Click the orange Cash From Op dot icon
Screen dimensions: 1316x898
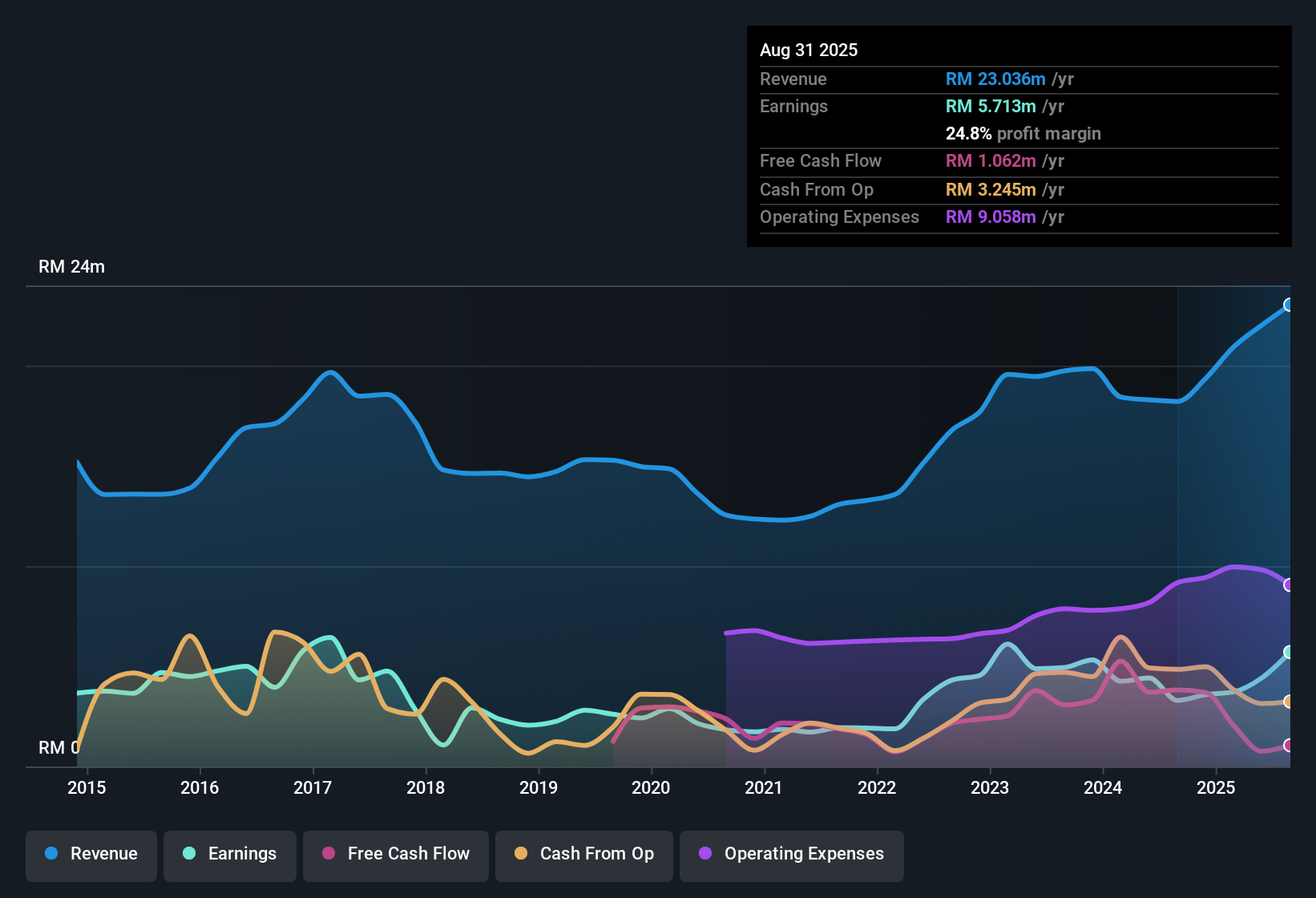[x=519, y=854]
